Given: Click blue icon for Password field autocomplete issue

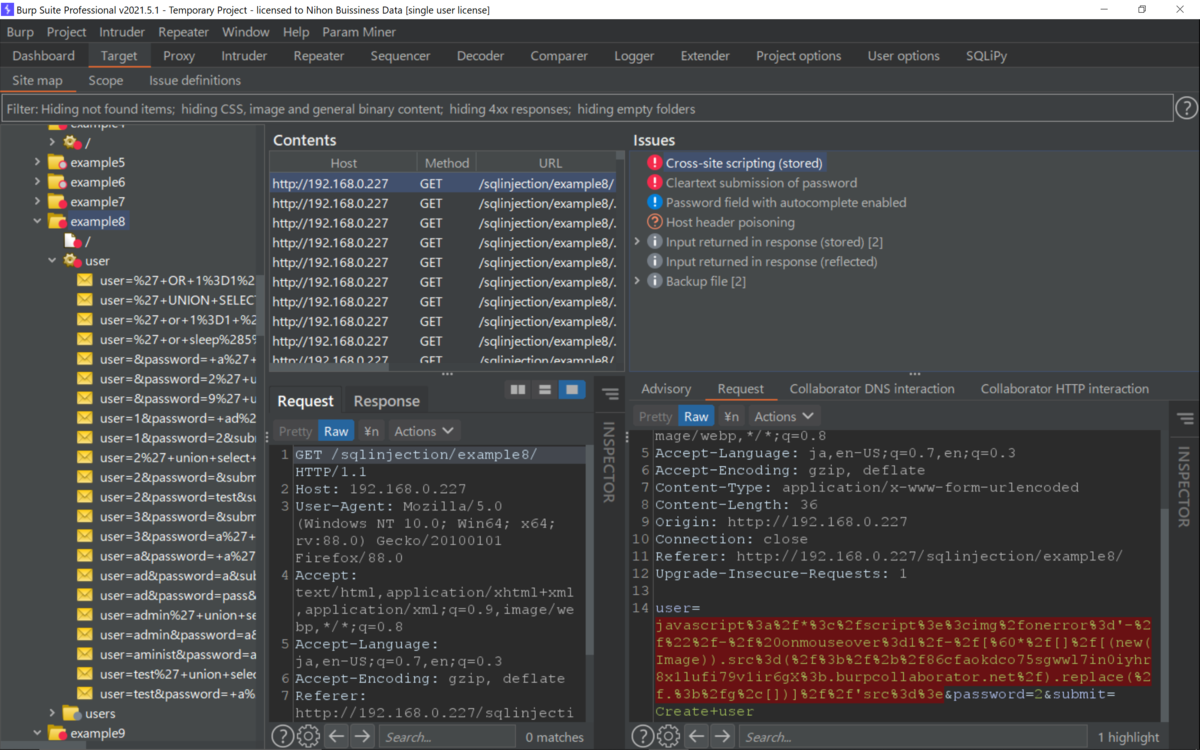Looking at the screenshot, I should click(x=655, y=202).
